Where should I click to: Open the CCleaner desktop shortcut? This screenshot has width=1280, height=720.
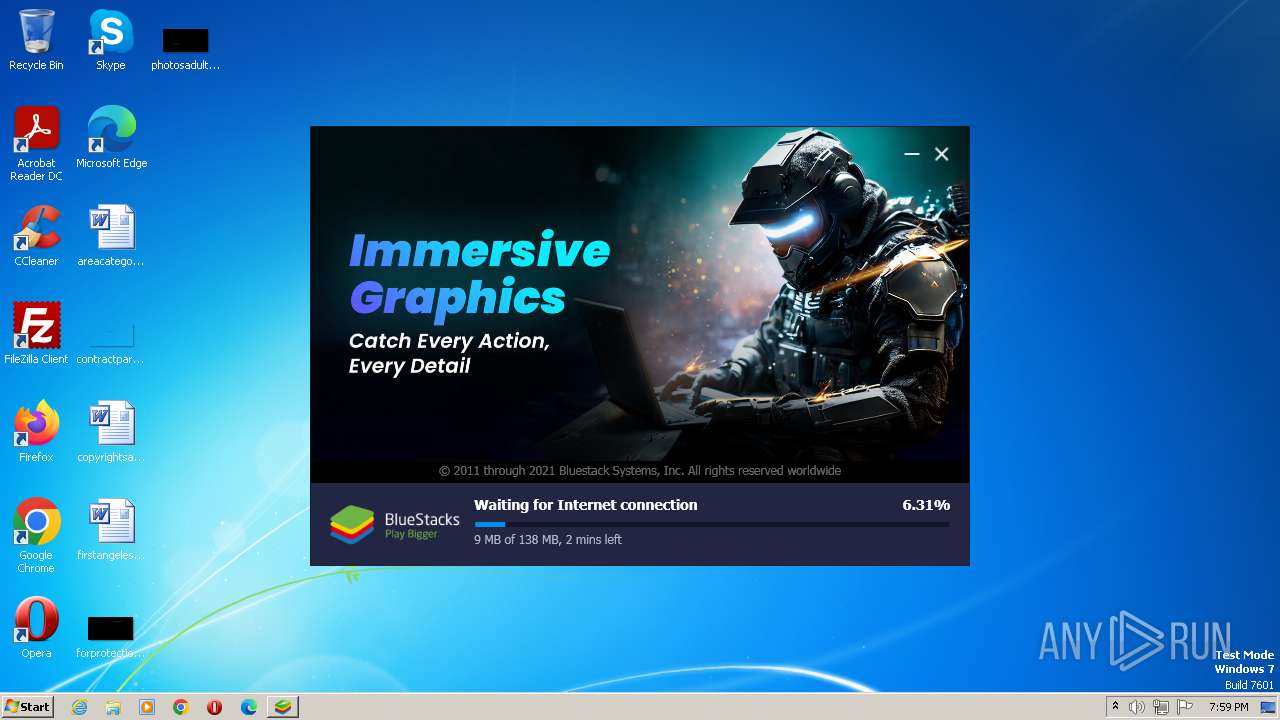click(x=36, y=236)
